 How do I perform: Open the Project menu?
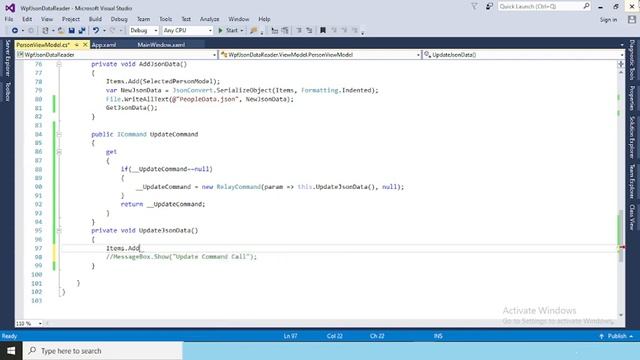pyautogui.click(x=71, y=19)
